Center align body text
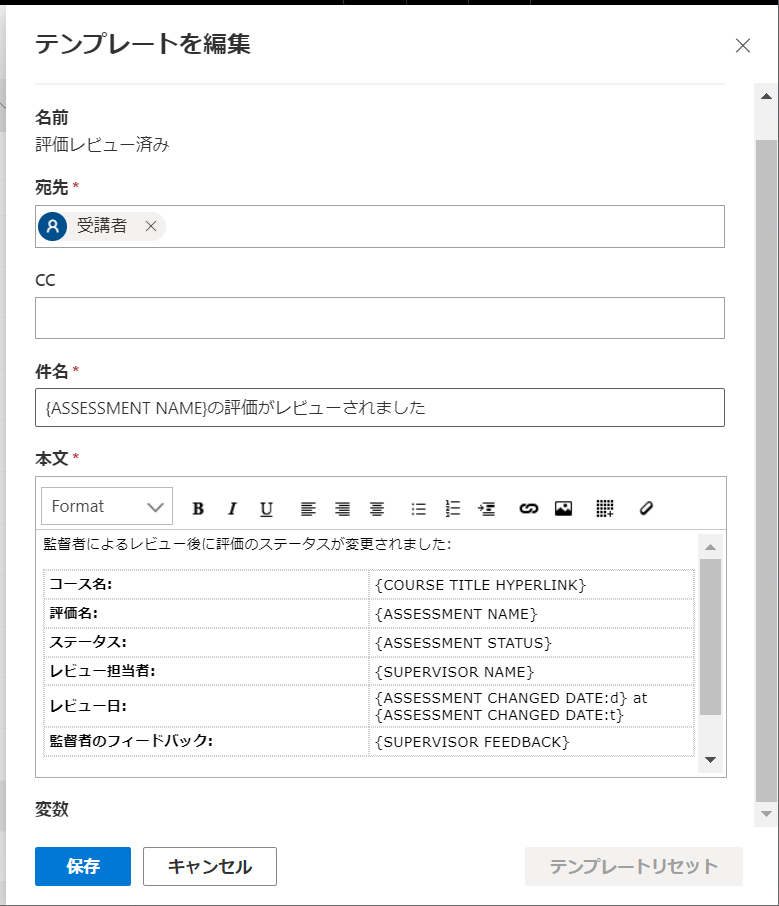779x906 pixels. (x=377, y=508)
